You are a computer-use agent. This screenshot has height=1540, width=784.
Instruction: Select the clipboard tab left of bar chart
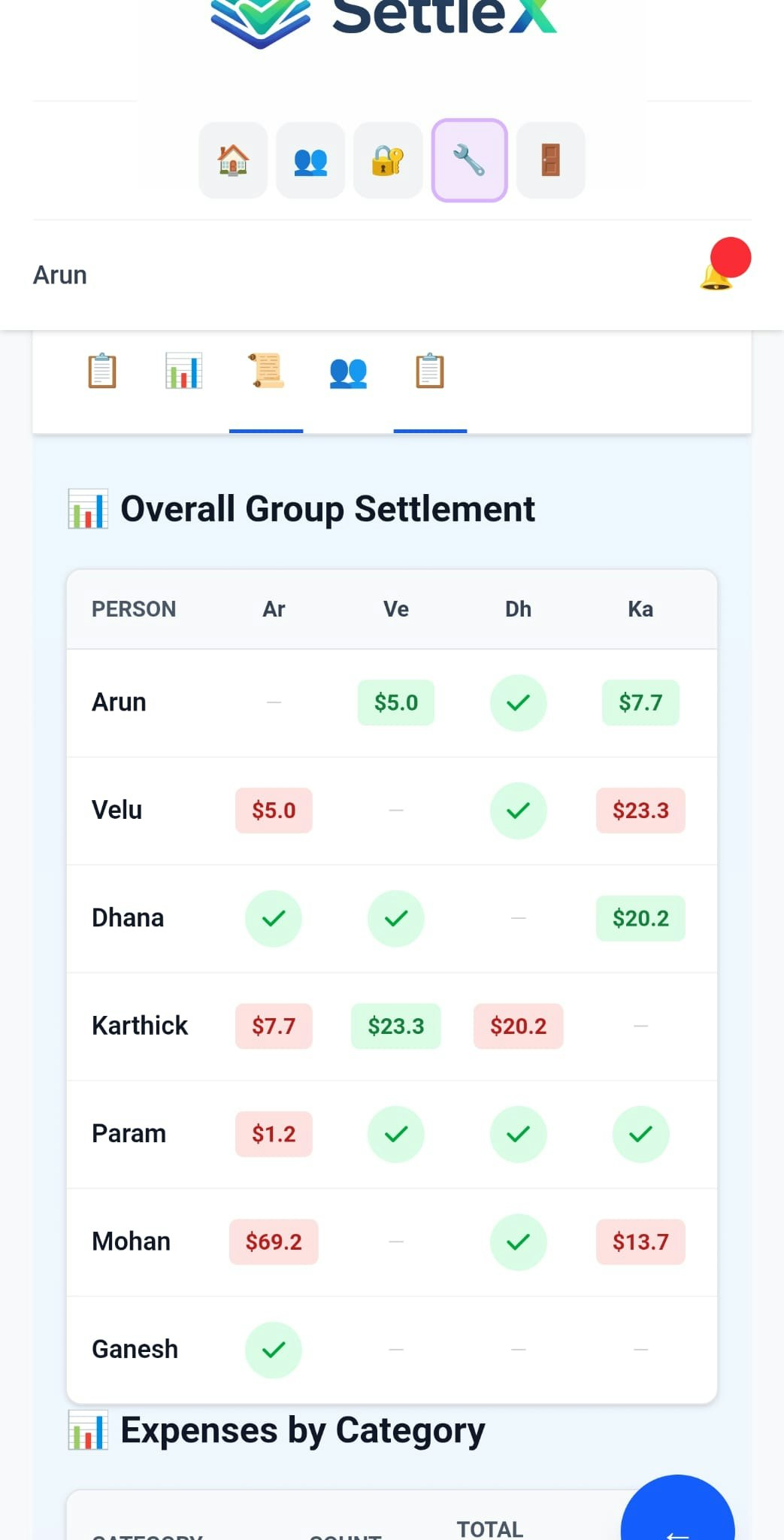[102, 371]
